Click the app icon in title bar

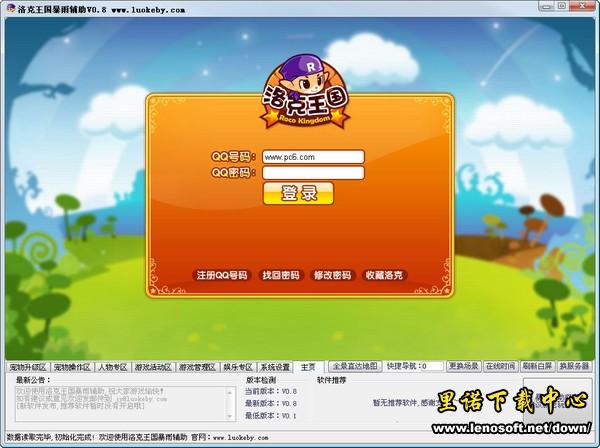11,8
